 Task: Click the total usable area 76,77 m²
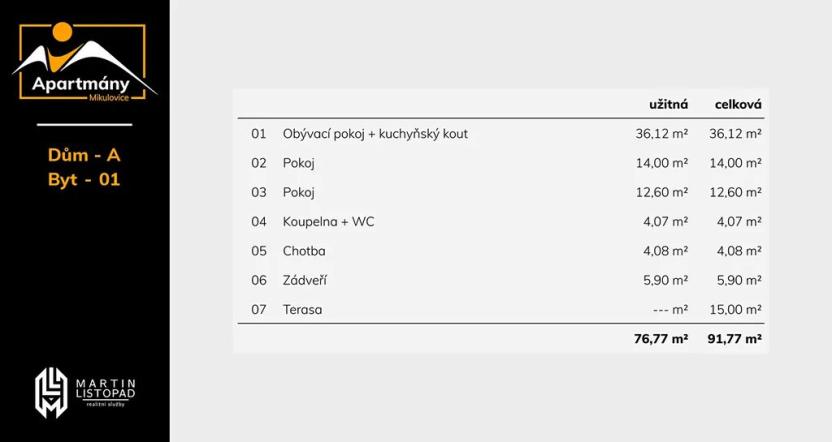pyautogui.click(x=660, y=339)
